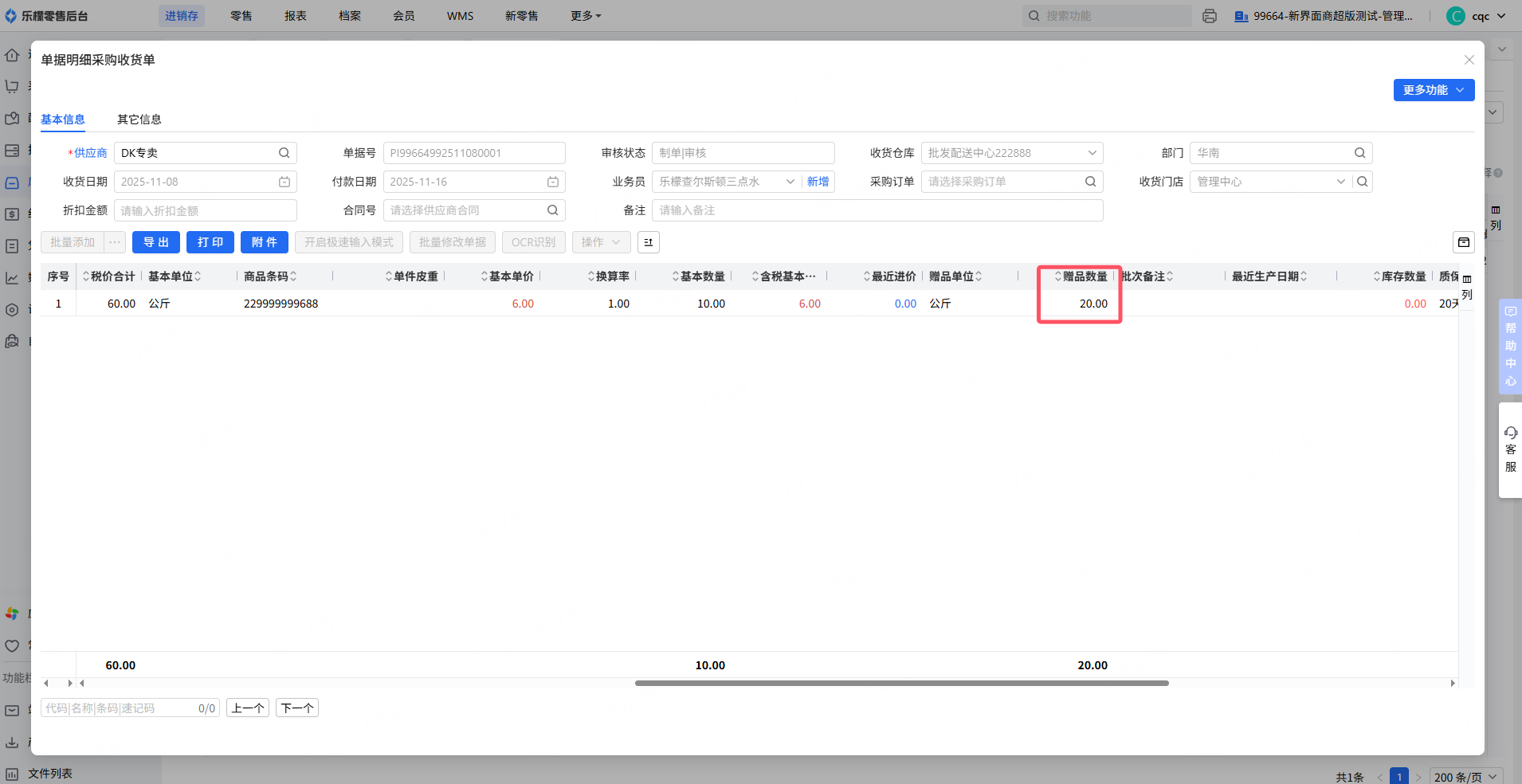Focus the 备注 input field

click(877, 210)
